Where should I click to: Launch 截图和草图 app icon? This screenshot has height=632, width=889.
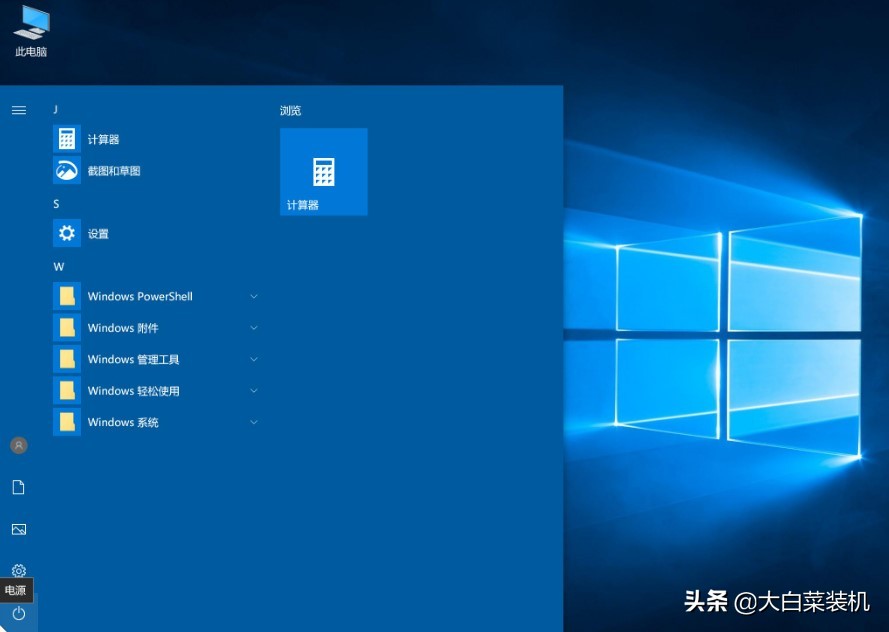coord(67,170)
